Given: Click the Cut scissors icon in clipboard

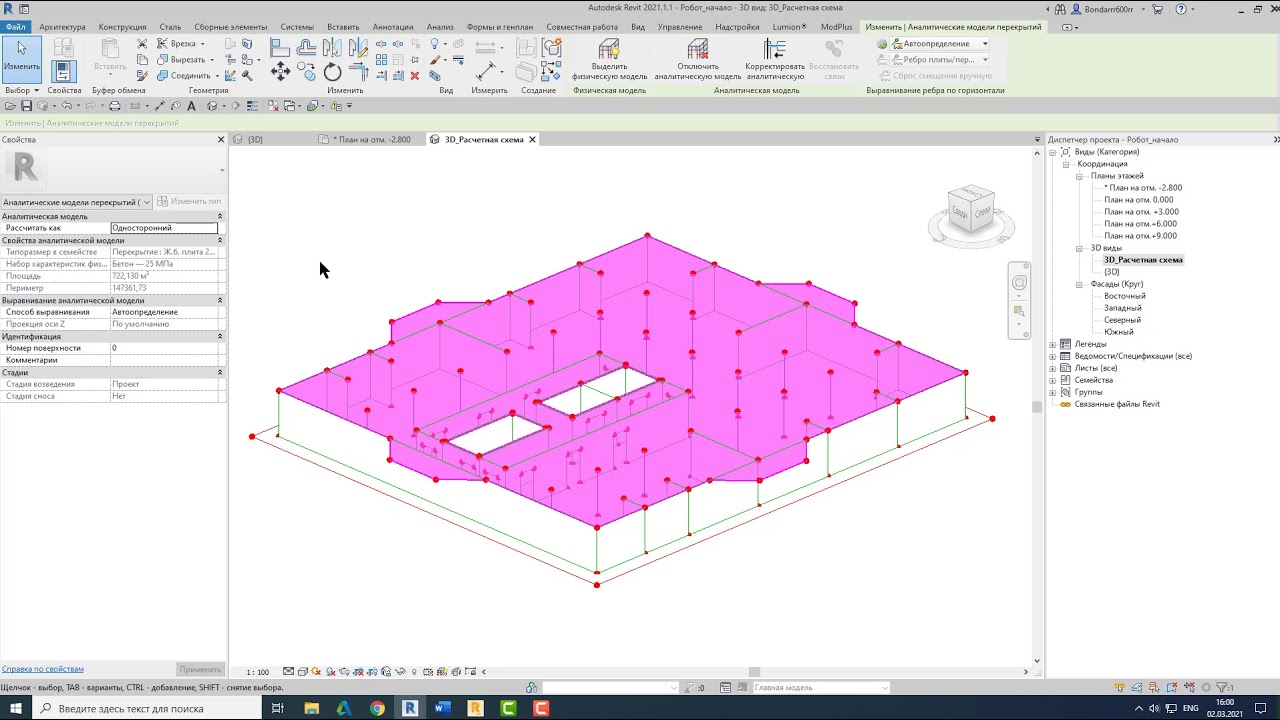Looking at the screenshot, I should (142, 44).
